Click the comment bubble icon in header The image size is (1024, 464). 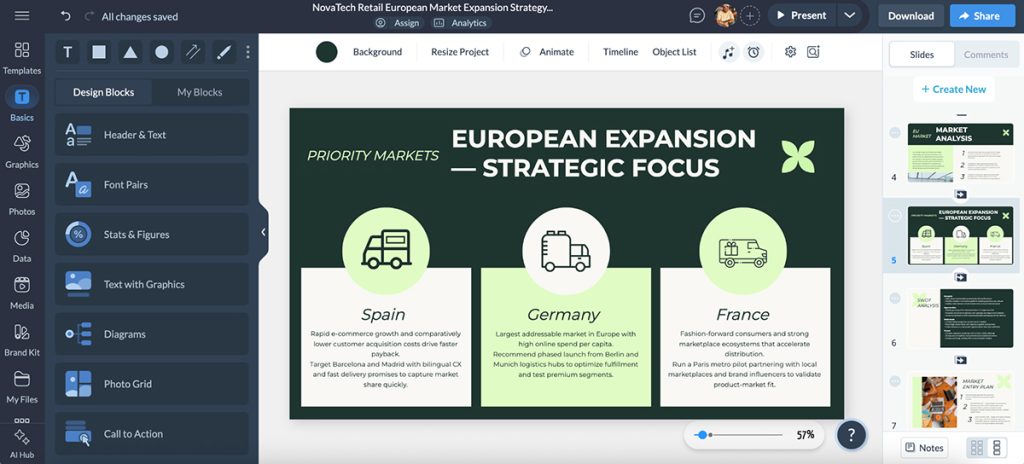697,16
